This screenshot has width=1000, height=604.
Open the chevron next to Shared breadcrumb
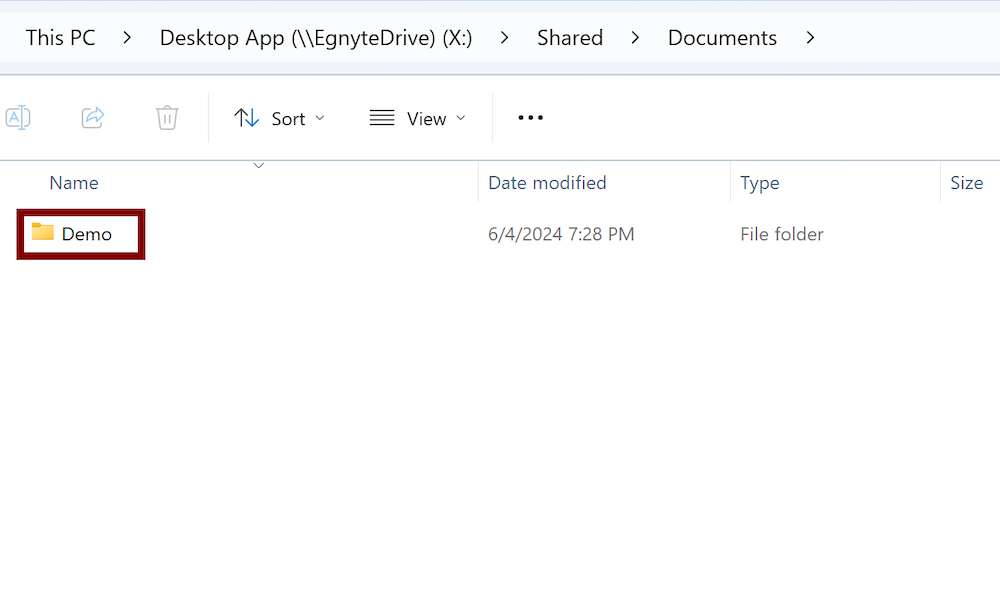635,37
